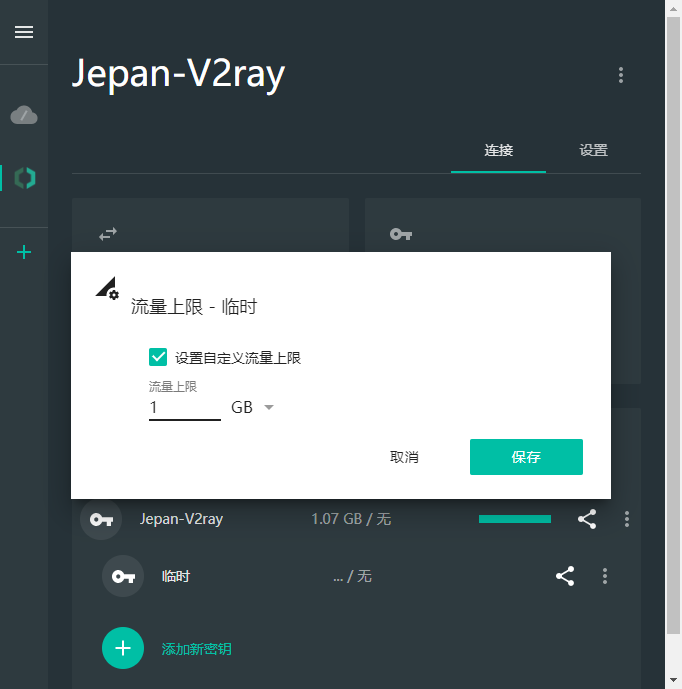Switch to the 设置 tab

pos(593,150)
